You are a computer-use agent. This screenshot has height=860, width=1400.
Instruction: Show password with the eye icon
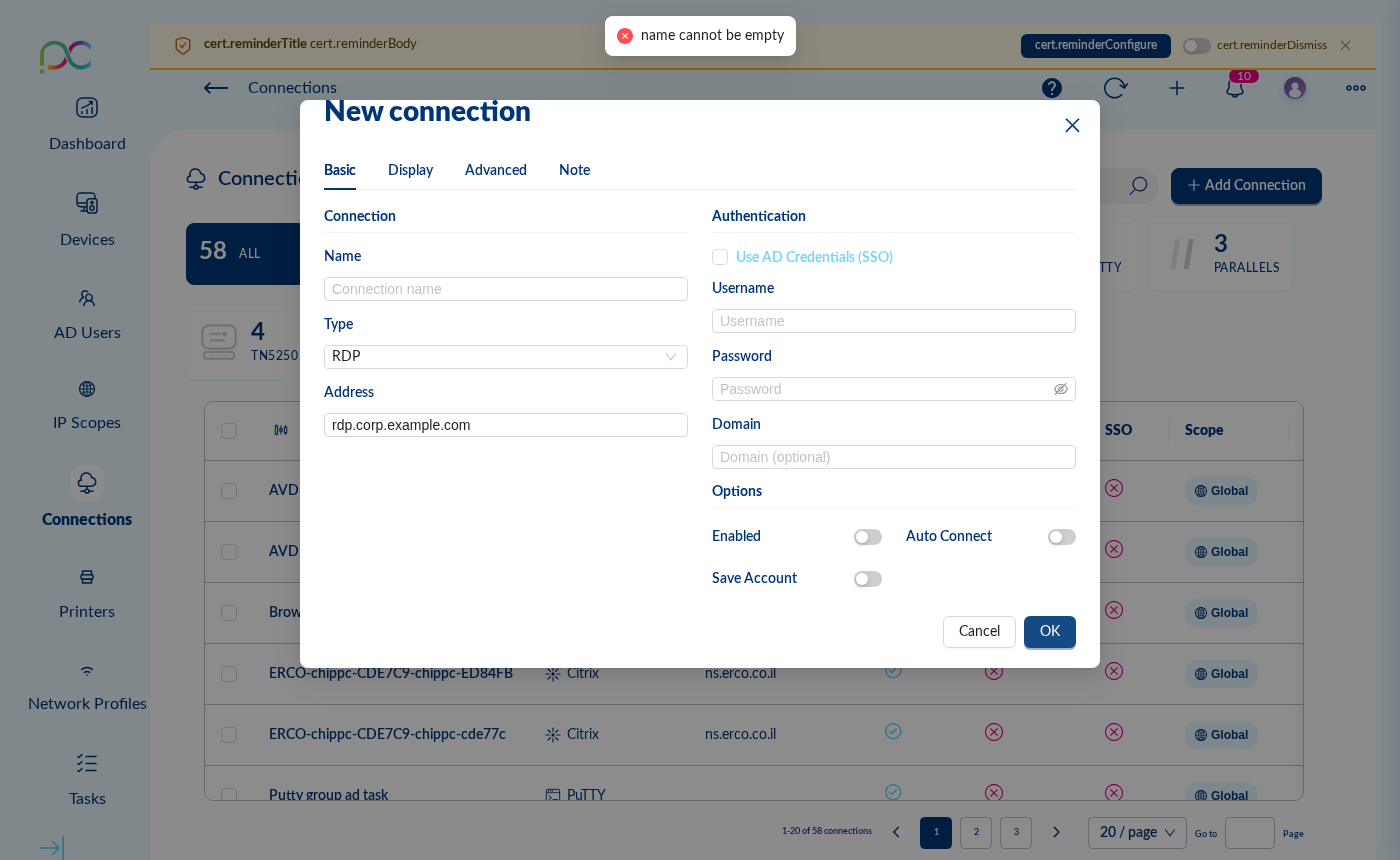tap(1061, 389)
